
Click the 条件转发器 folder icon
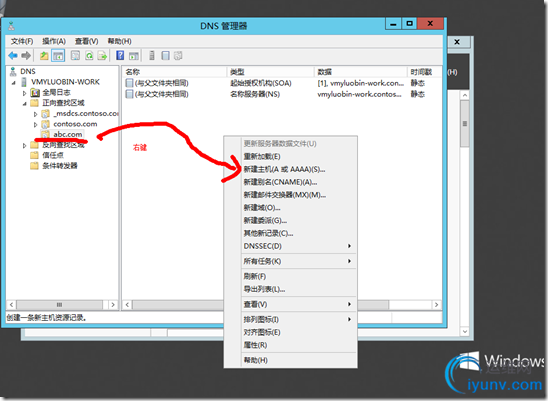[x=34, y=166]
